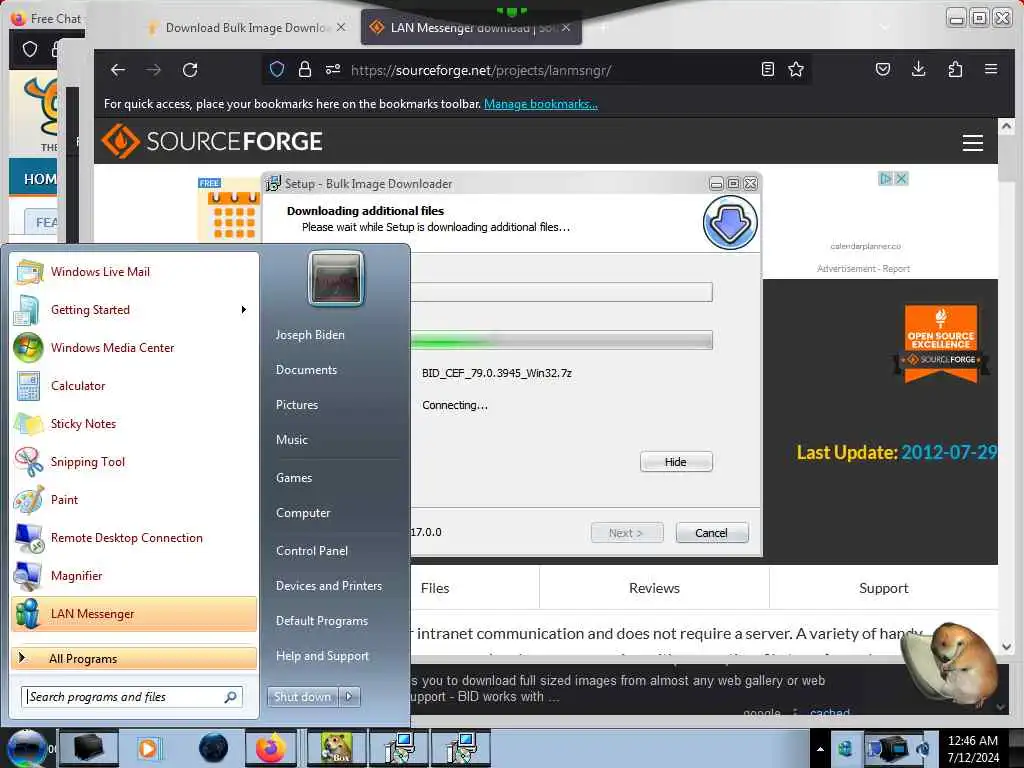Image resolution: width=1024 pixels, height=768 pixels.
Task: Click the green download progress bar
Action: tap(562, 340)
